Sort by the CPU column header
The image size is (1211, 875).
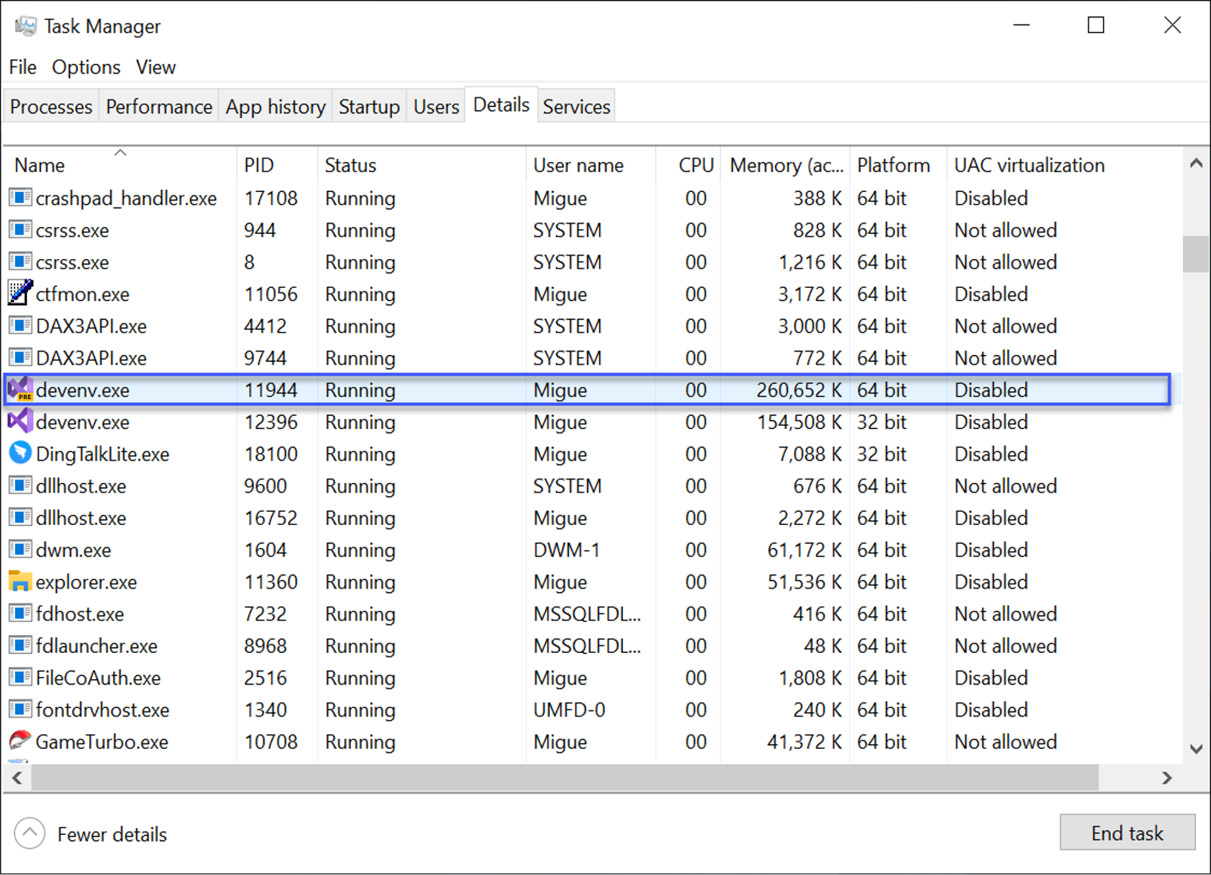(x=689, y=165)
